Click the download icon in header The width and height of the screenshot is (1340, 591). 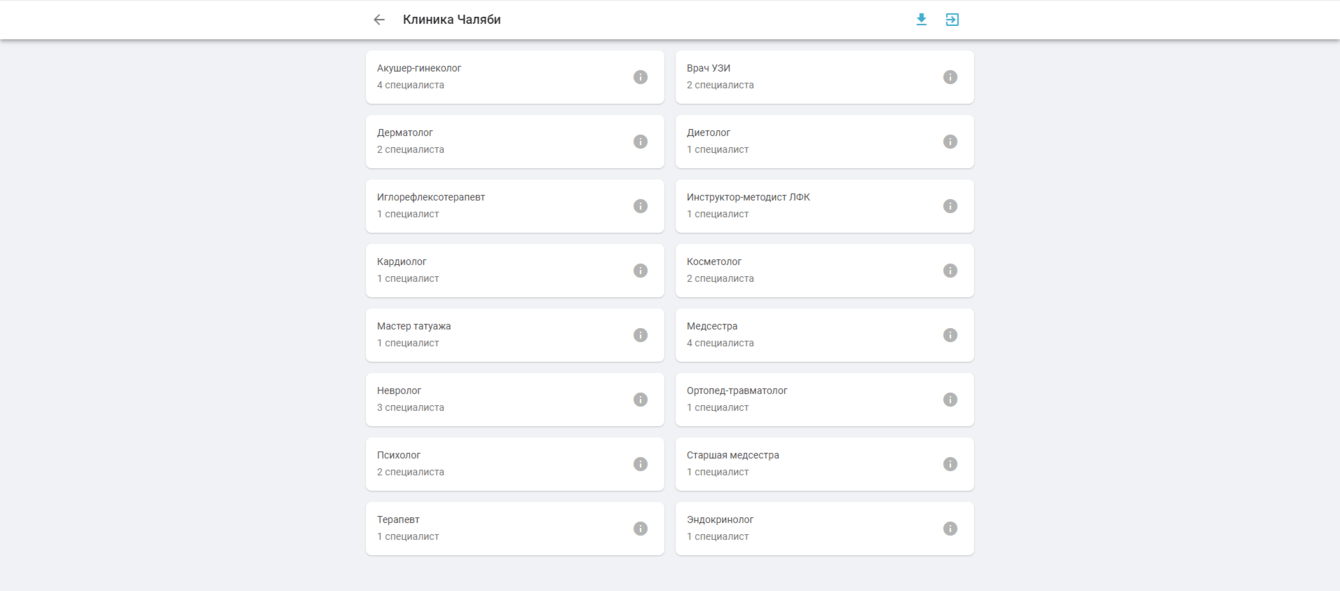click(x=921, y=20)
